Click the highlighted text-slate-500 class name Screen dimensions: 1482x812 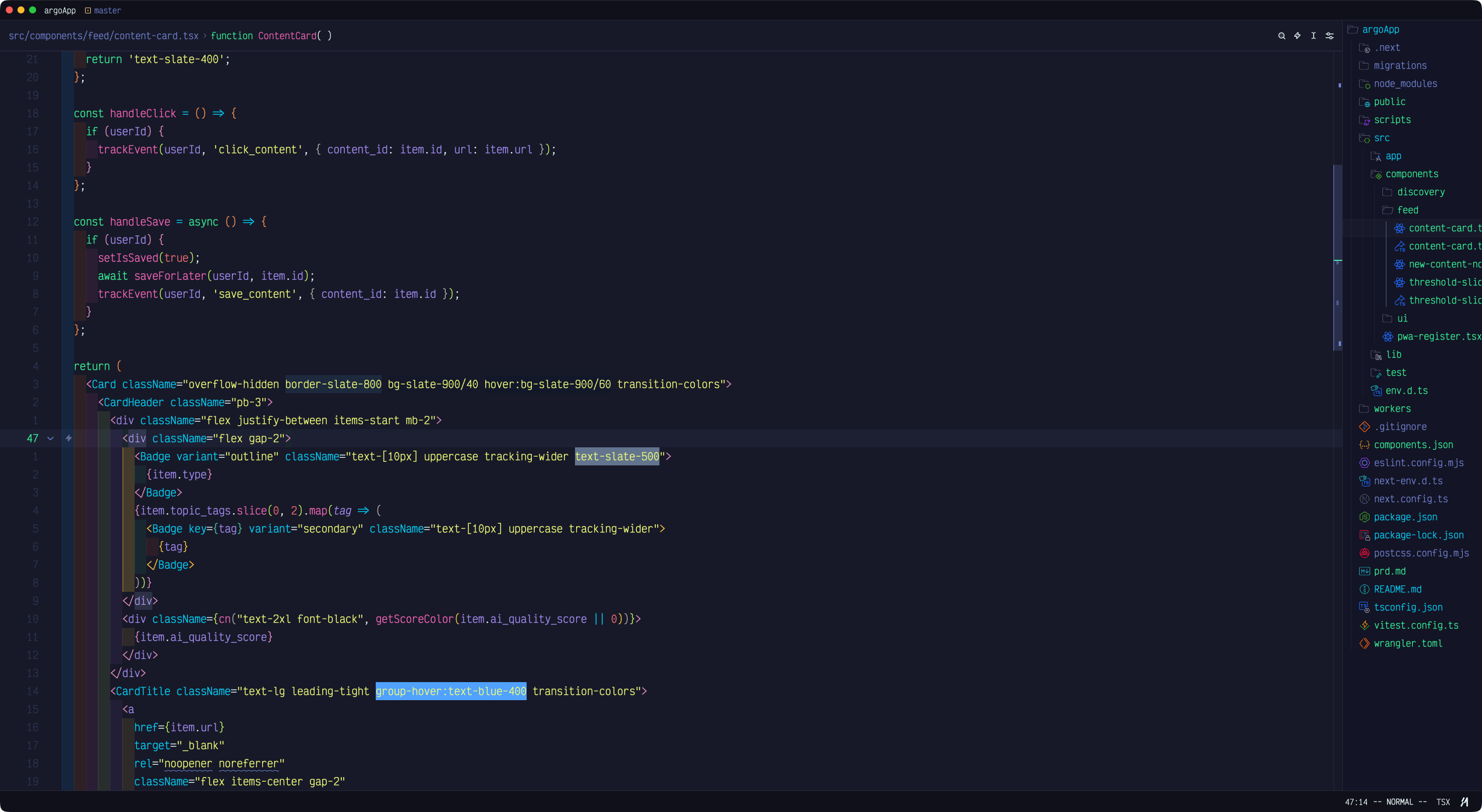pos(617,457)
